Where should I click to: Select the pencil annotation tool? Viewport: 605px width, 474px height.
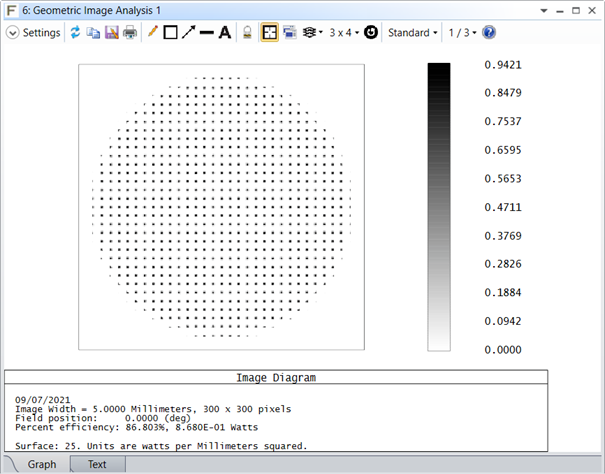coord(152,32)
